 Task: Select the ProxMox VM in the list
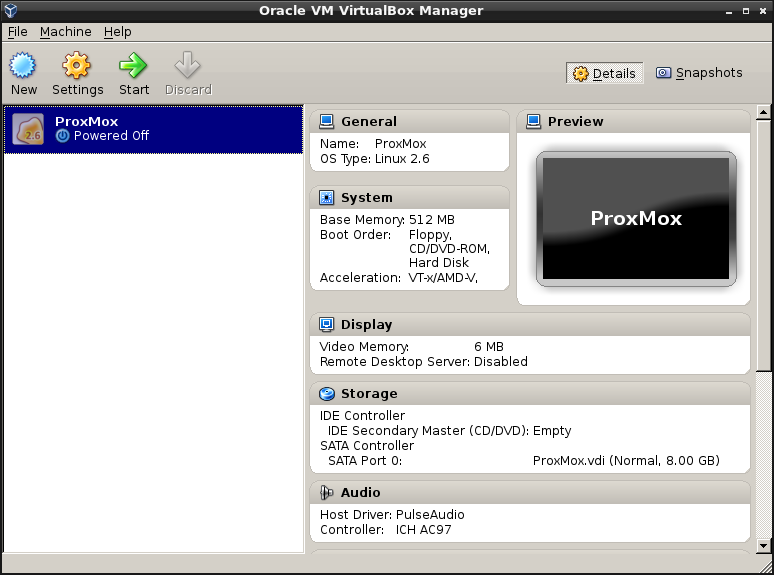153,129
